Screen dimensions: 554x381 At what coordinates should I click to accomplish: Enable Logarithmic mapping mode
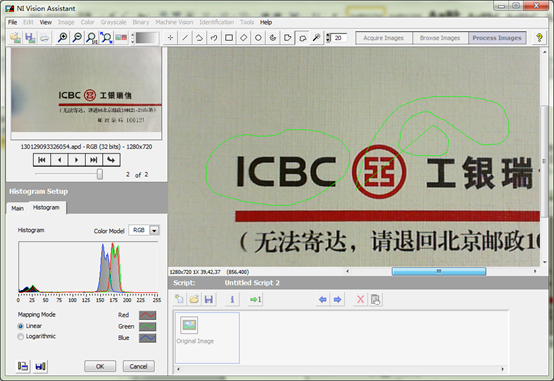coord(20,336)
